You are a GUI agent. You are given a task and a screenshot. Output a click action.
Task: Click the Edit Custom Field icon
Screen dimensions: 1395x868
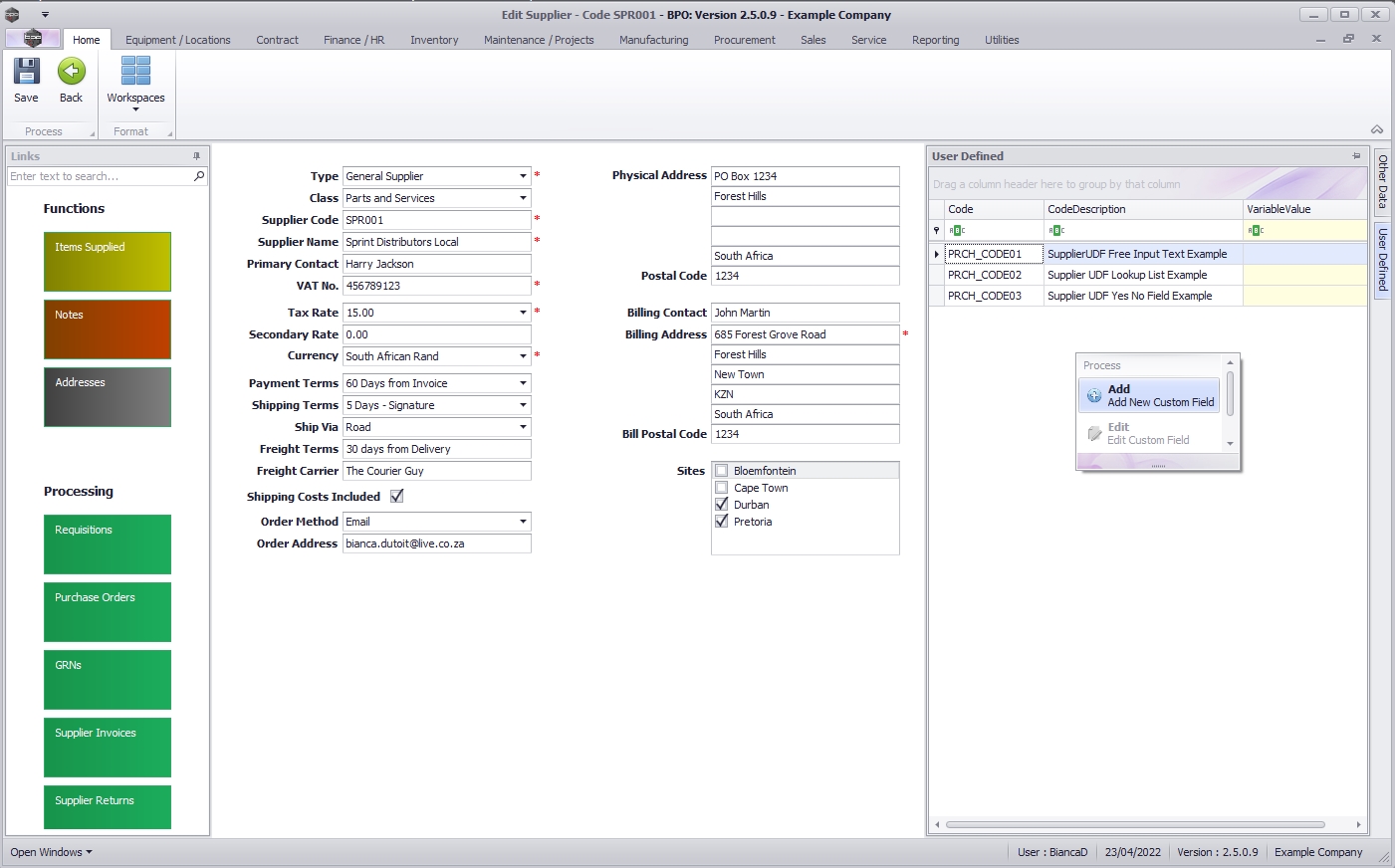tap(1094, 433)
